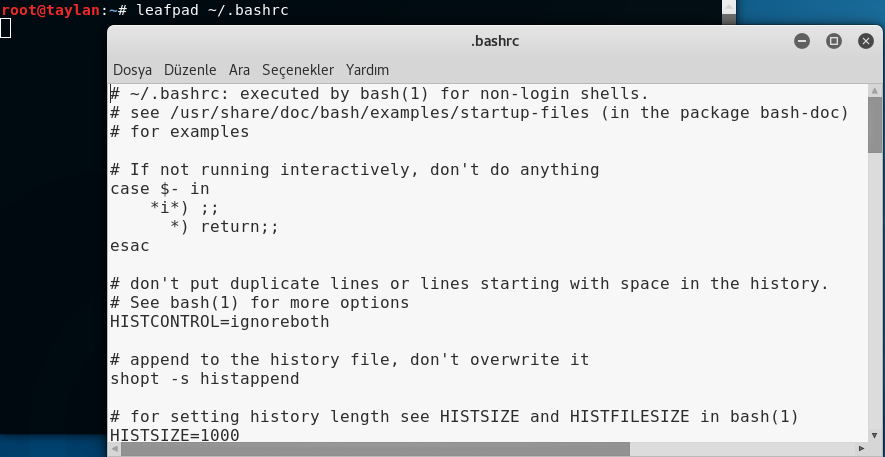The image size is (885, 457).
Task: Click the line 'HISTSIZE=1000'
Action: tap(174, 436)
